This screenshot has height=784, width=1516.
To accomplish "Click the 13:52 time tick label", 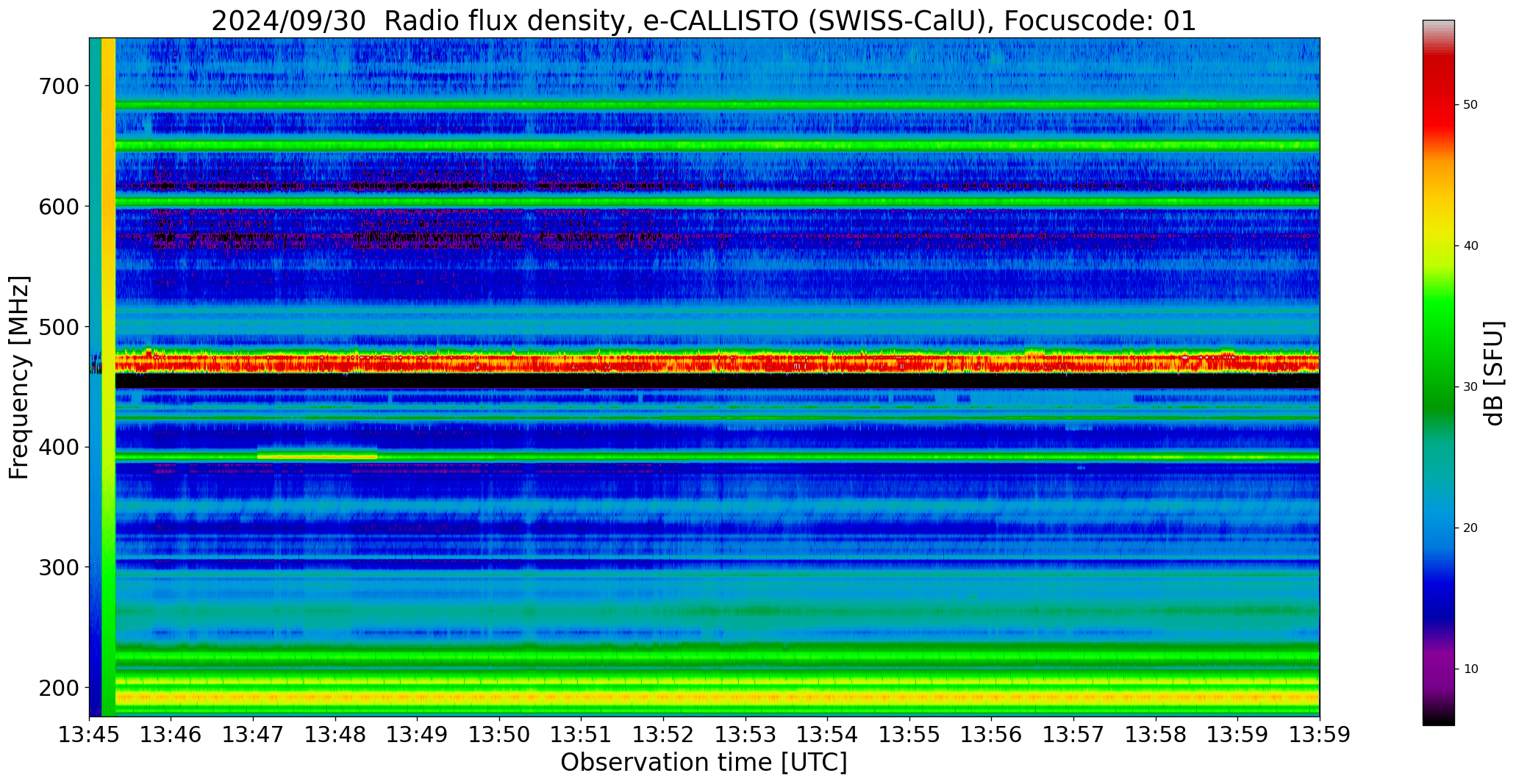I will click(x=664, y=735).
